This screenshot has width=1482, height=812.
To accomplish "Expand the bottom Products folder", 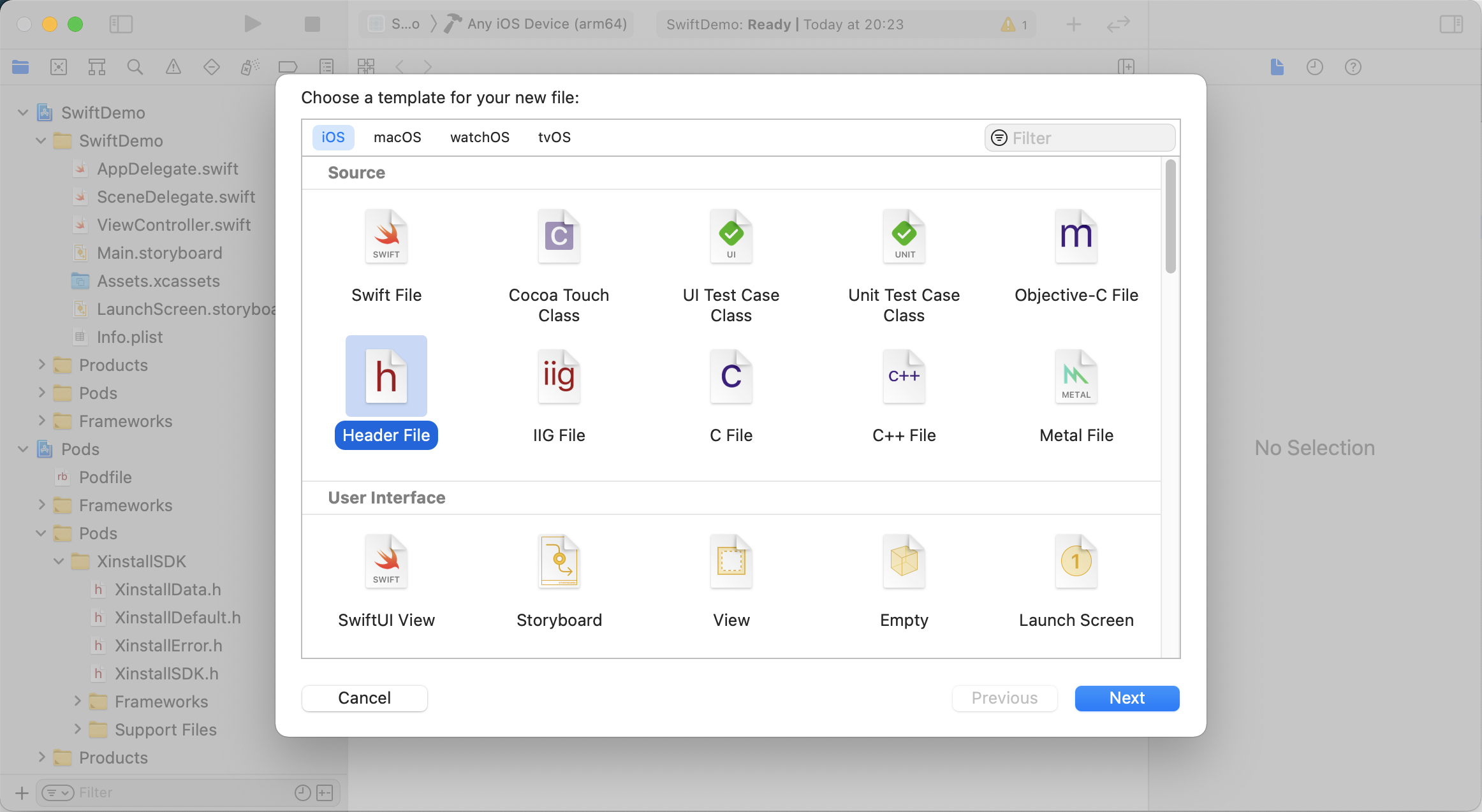I will [42, 758].
